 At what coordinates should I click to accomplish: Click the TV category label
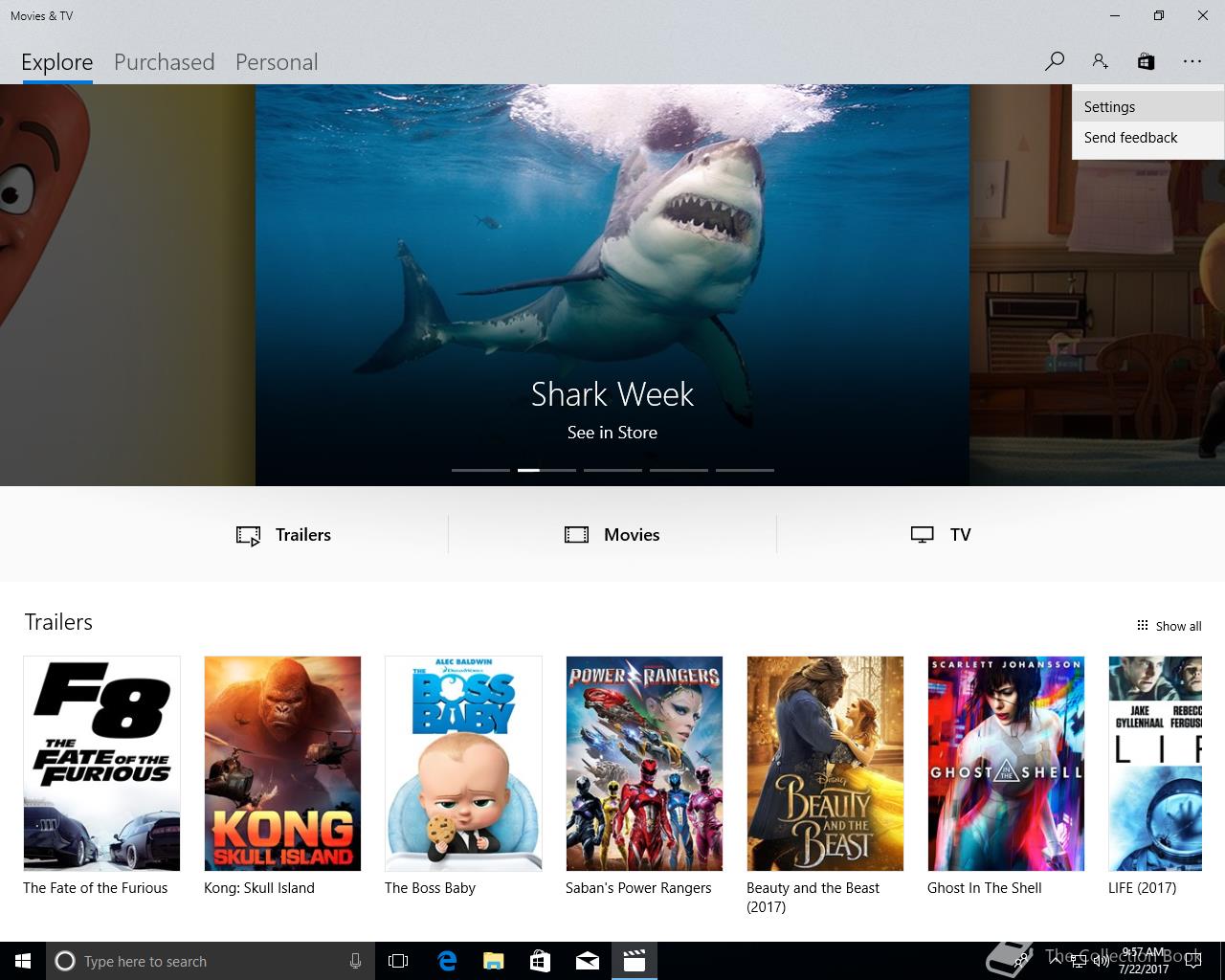961,535
